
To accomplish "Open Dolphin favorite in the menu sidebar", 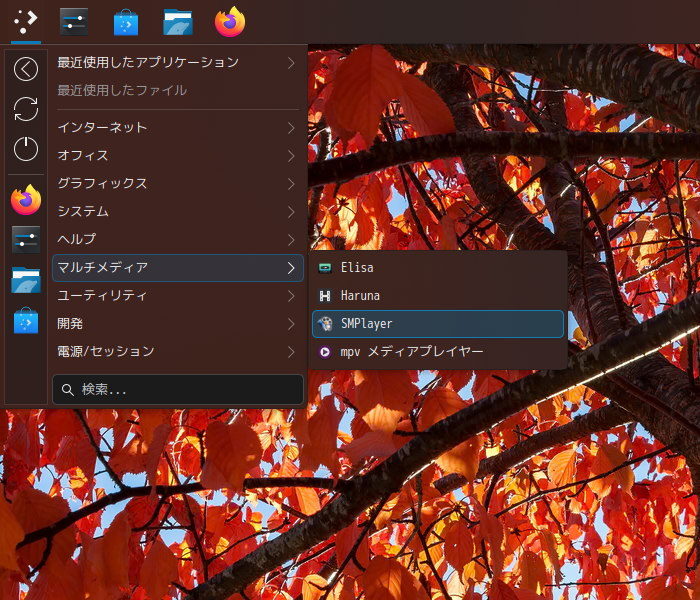I will pyautogui.click(x=26, y=280).
